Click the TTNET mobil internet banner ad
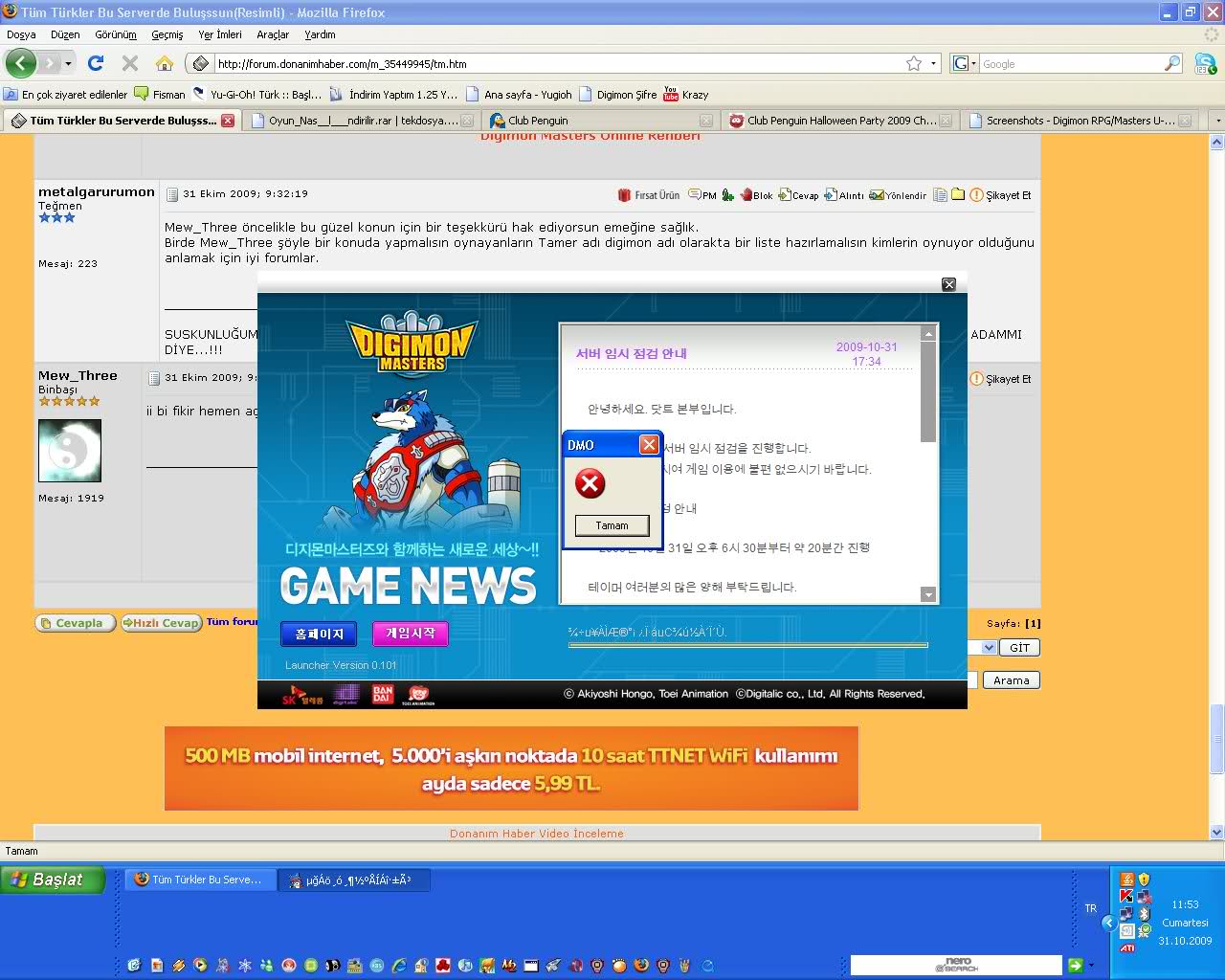 [x=511, y=768]
